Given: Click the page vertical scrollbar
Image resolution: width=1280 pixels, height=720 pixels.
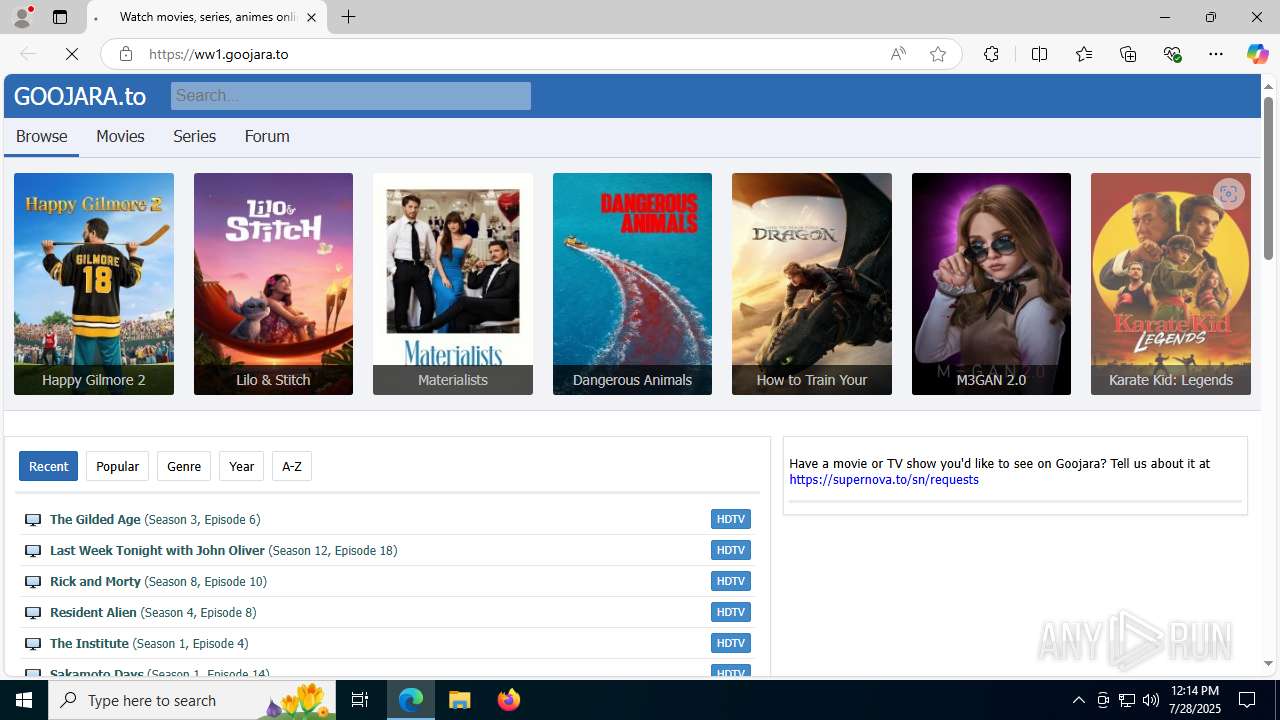Looking at the screenshot, I should click(1268, 178).
